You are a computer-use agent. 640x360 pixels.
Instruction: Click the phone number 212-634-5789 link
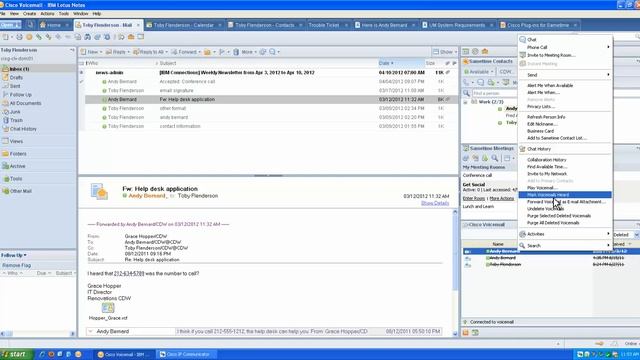[x=129, y=273]
